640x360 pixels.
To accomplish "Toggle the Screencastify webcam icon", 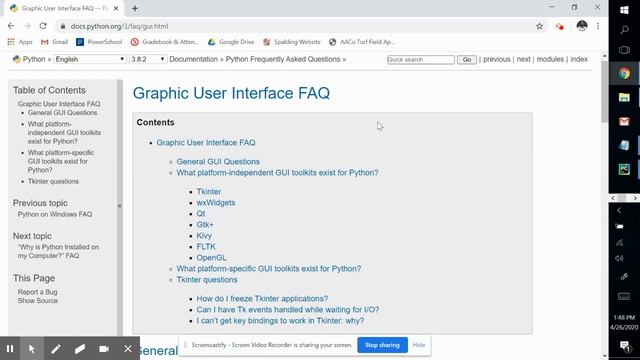I will coord(104,349).
